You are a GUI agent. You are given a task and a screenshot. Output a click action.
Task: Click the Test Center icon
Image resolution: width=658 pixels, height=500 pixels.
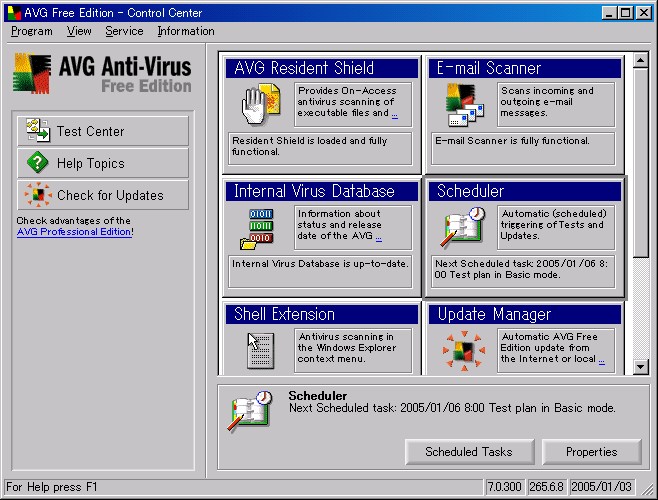click(38, 130)
